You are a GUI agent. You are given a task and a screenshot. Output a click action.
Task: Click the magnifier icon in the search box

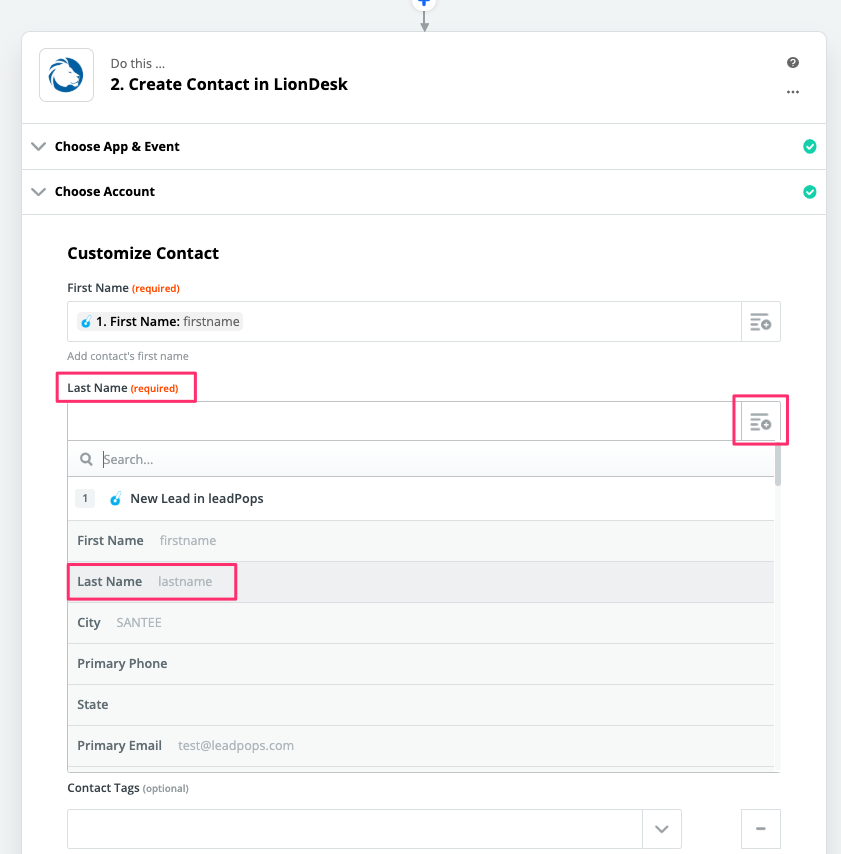[86, 459]
